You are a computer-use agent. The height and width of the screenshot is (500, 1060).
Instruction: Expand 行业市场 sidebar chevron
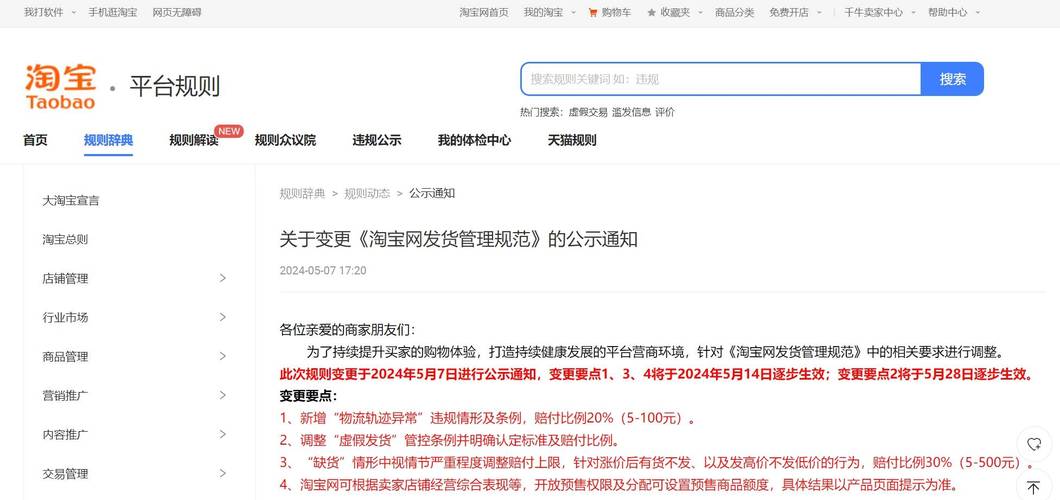tap(222, 317)
